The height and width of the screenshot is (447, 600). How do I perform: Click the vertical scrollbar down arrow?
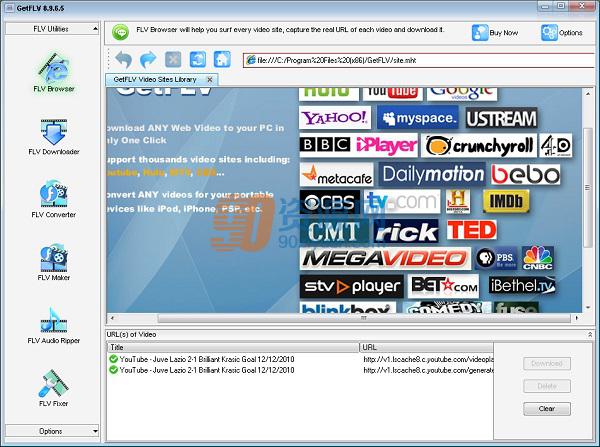pyautogui.click(x=588, y=307)
